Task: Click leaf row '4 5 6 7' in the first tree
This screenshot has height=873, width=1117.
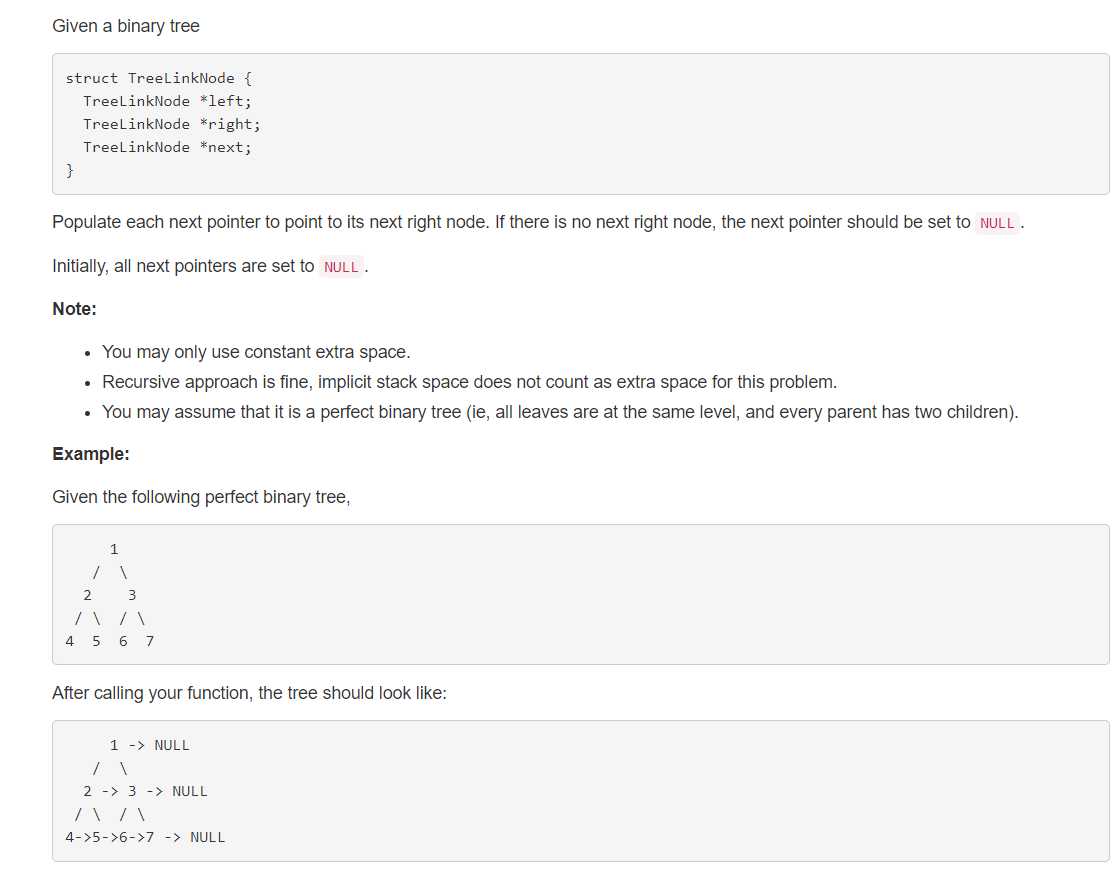Action: click(110, 641)
